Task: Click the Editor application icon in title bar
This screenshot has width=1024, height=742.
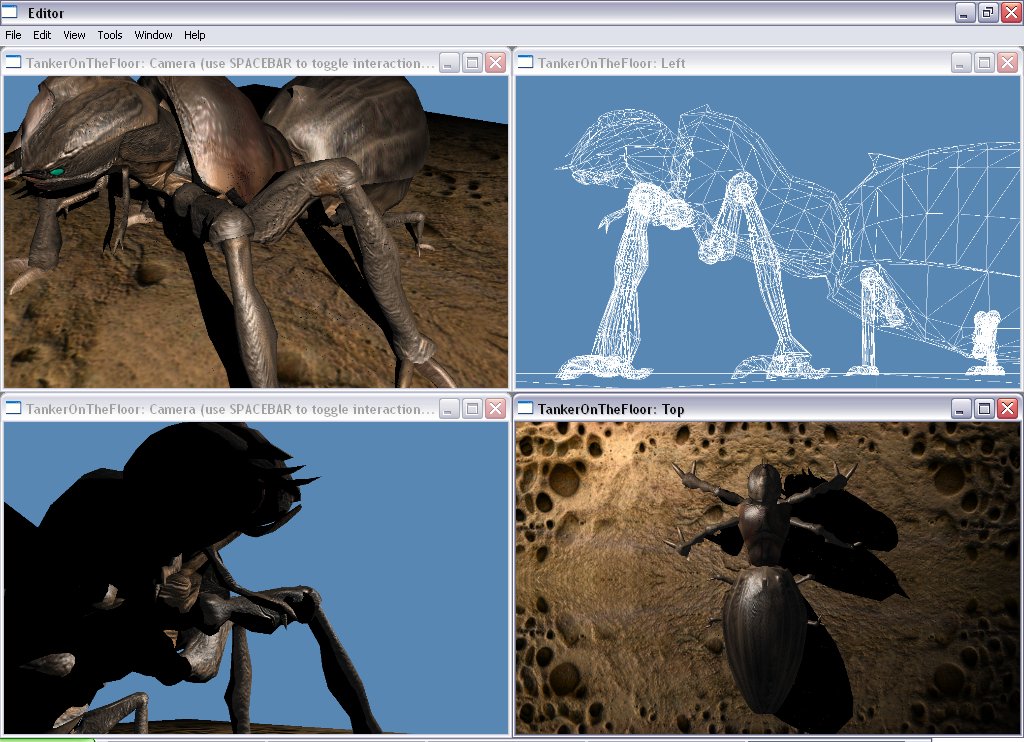Action: (11, 12)
